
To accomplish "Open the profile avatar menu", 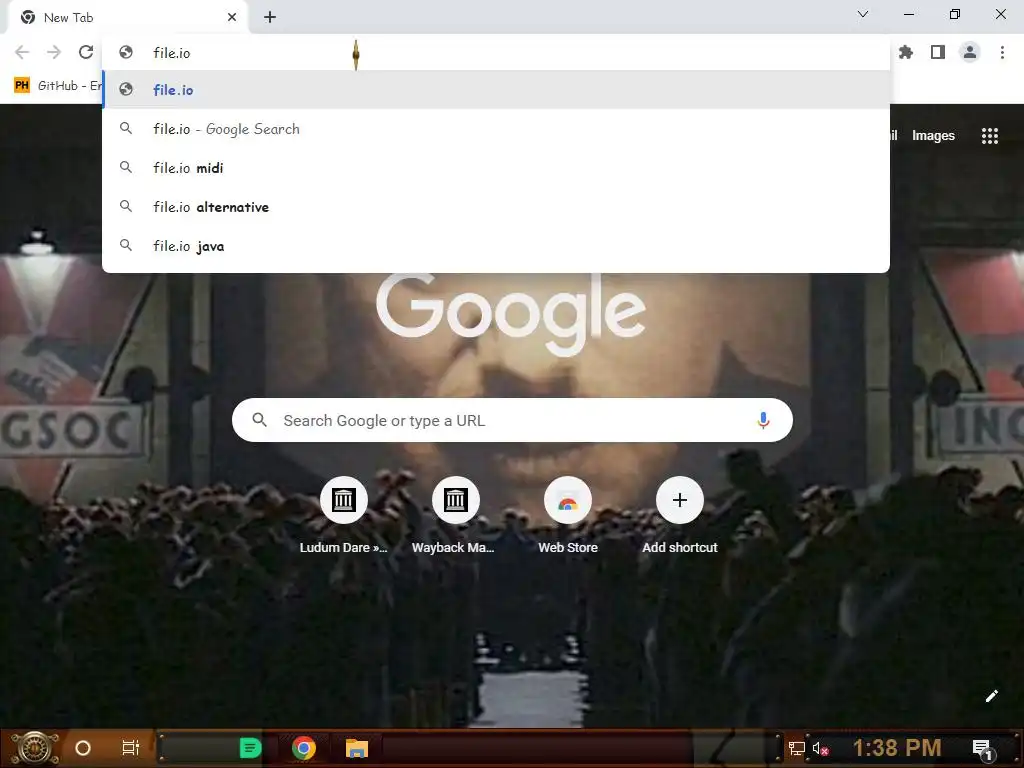I will [x=970, y=52].
